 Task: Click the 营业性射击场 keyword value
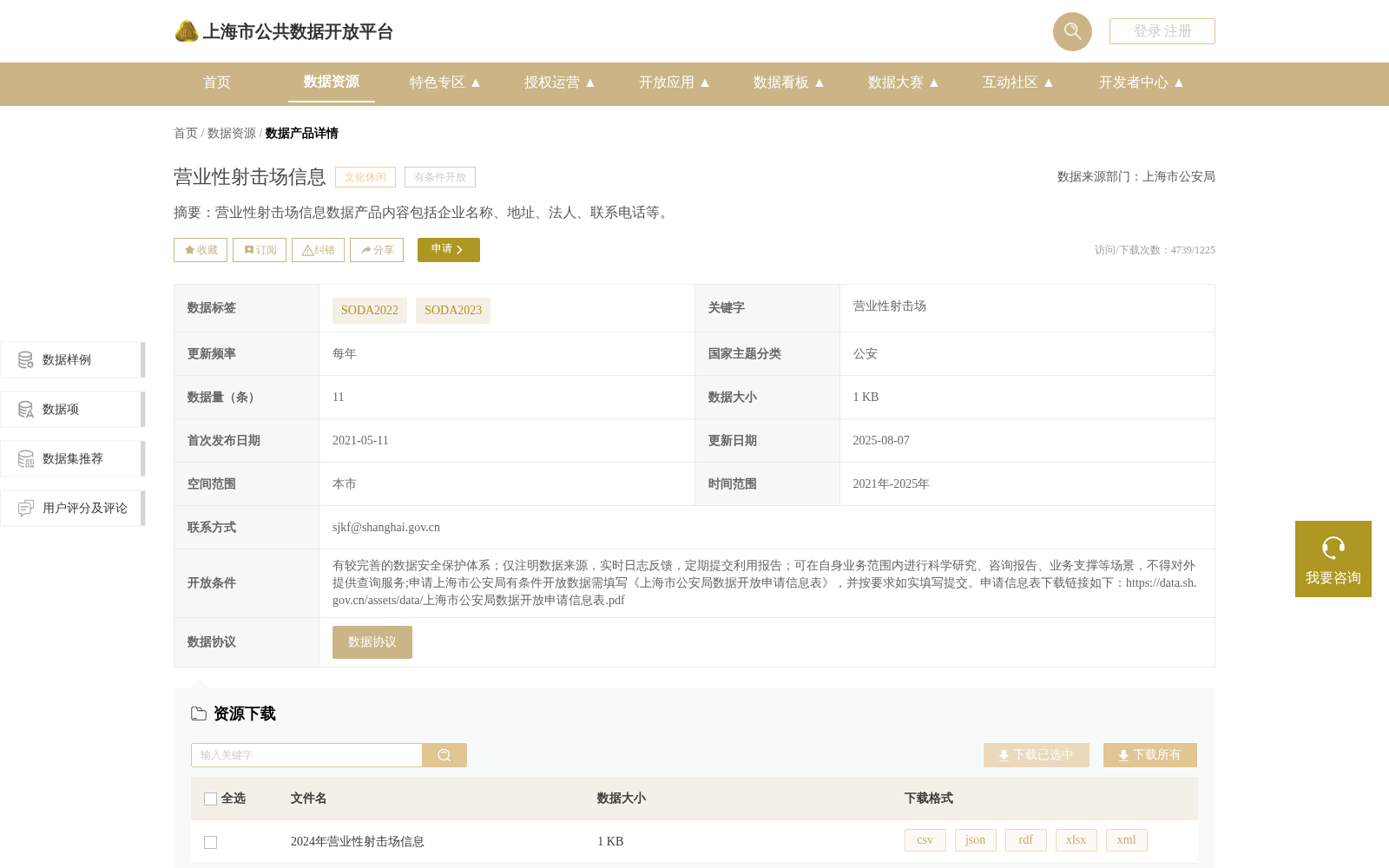click(890, 306)
